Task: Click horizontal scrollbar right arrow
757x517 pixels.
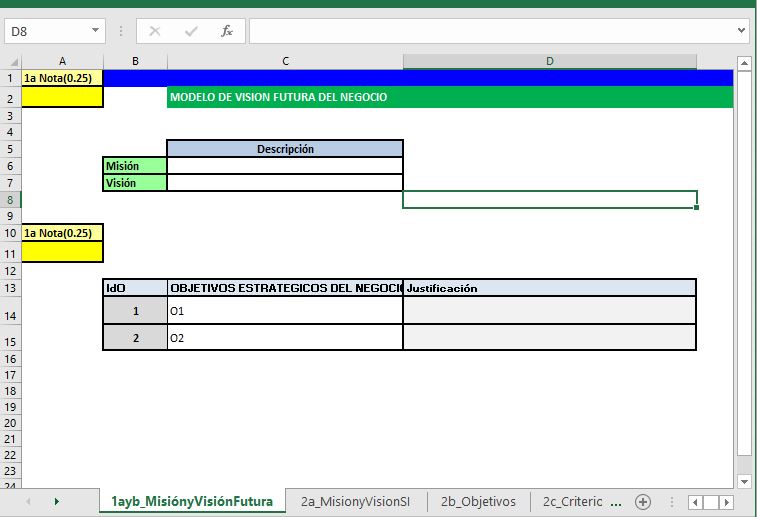Action: [x=727, y=503]
